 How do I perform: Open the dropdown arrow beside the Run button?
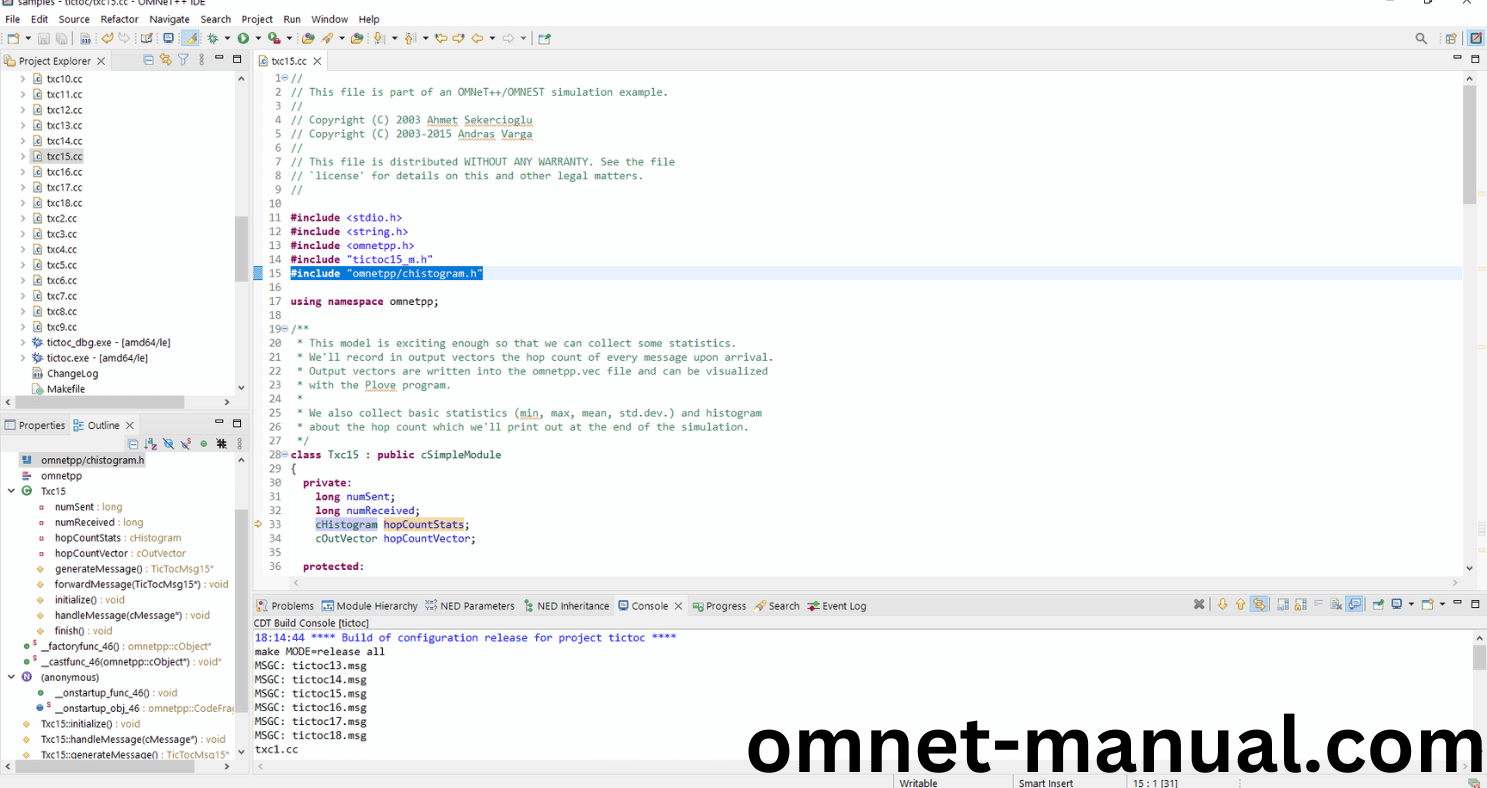[x=256, y=38]
